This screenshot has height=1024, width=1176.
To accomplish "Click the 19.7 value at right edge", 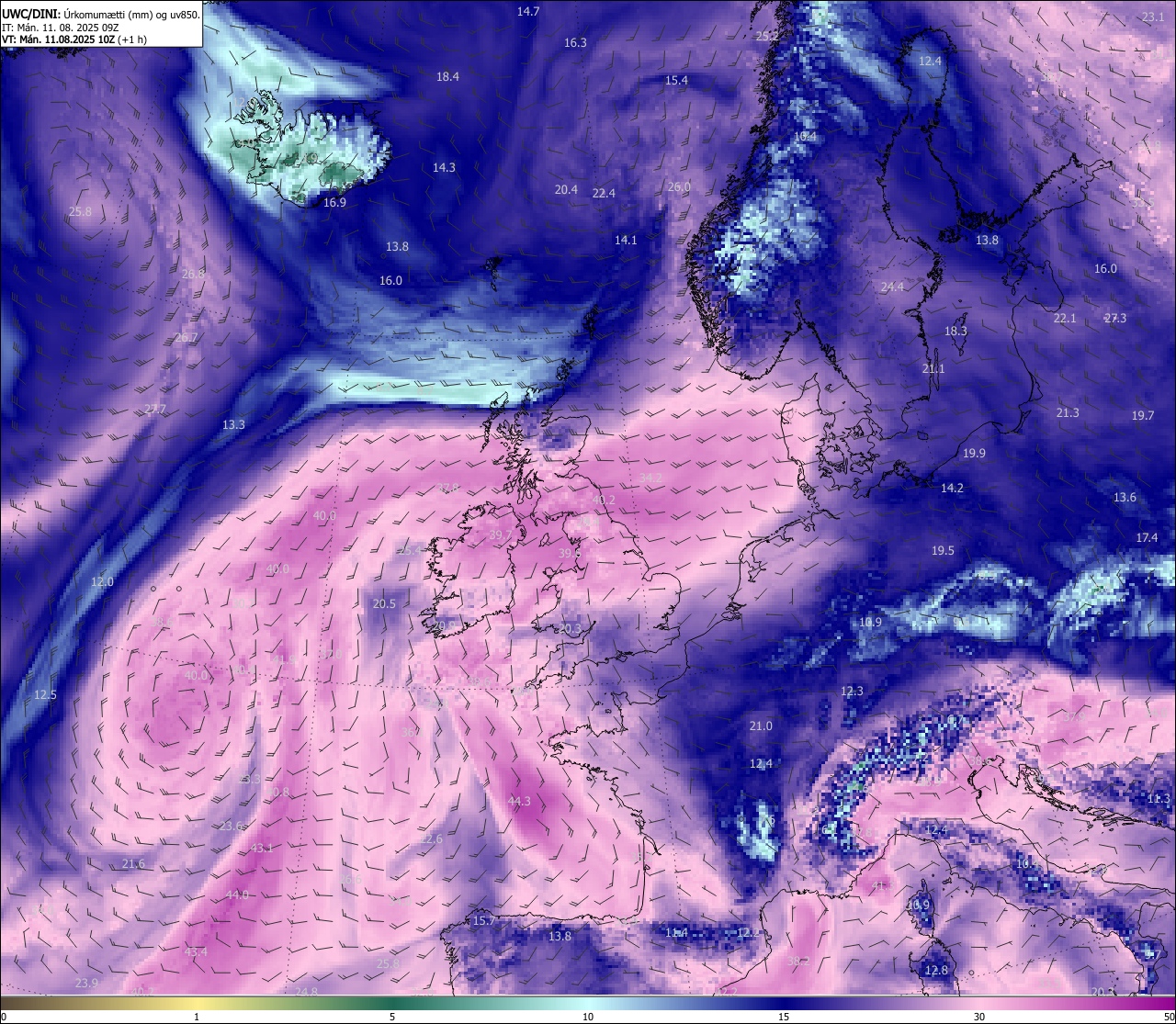I will point(1142,416).
